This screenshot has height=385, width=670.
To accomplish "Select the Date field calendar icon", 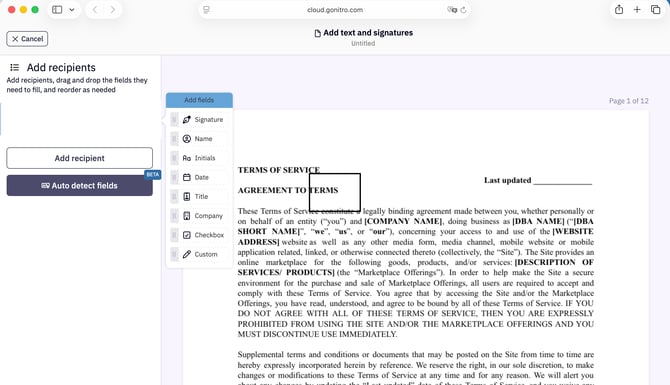I will click(x=187, y=177).
